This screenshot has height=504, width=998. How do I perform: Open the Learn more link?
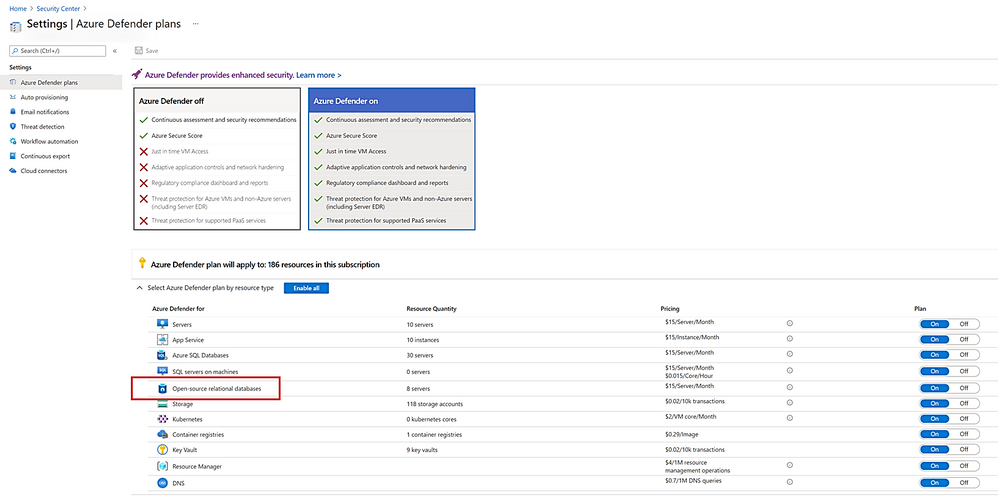pyautogui.click(x=318, y=75)
